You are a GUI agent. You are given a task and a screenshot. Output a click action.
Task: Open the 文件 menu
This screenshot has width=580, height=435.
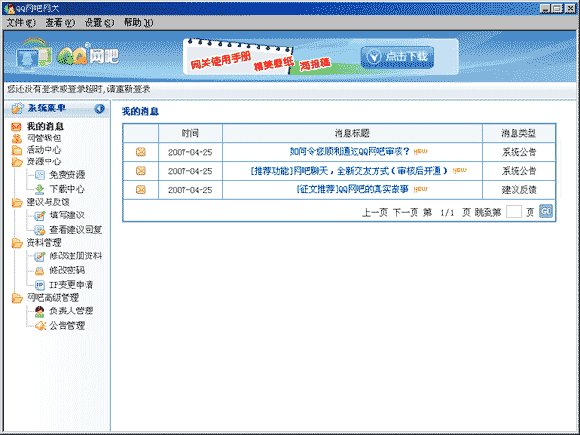[x=21, y=23]
